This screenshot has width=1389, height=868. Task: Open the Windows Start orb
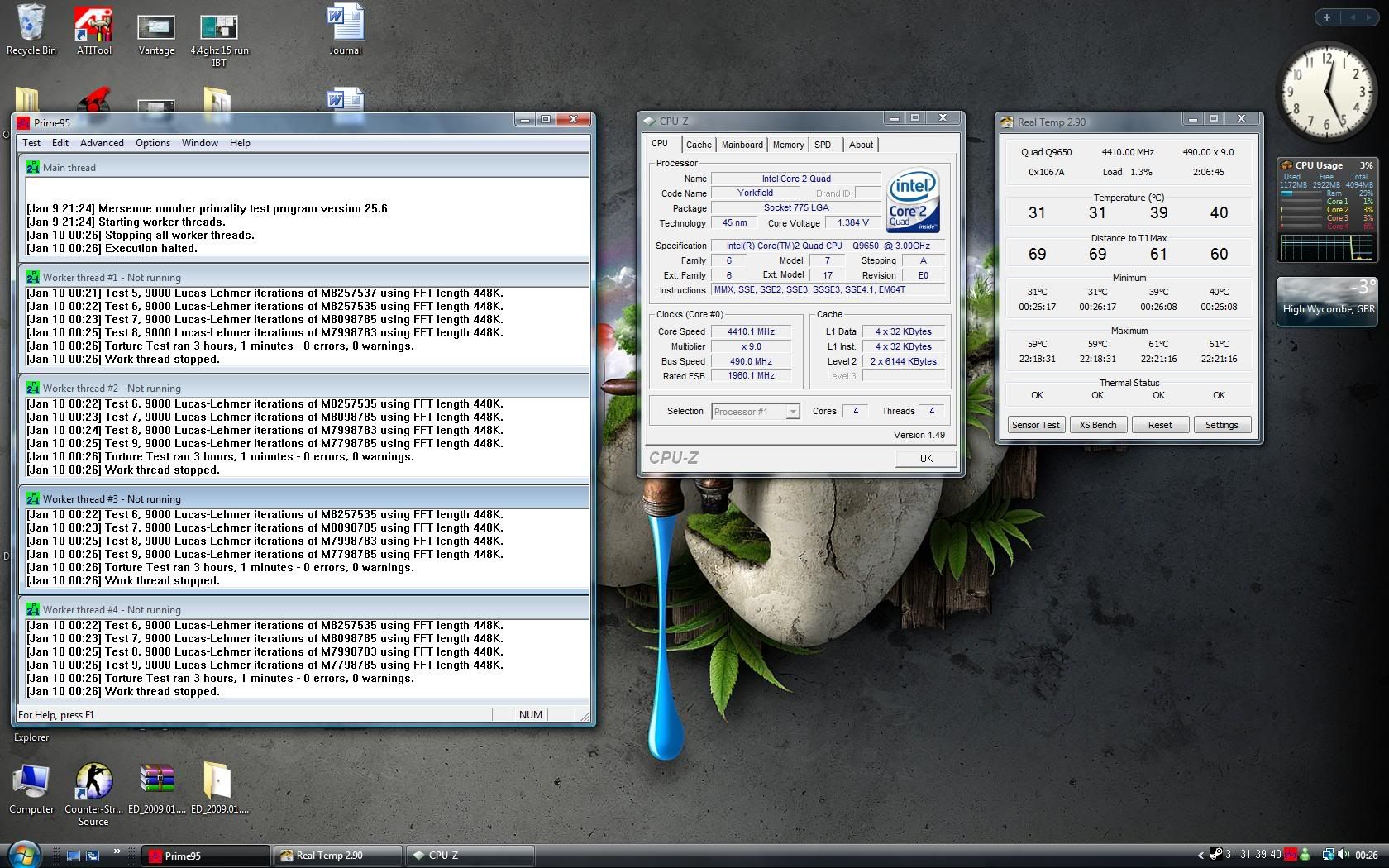pyautogui.click(x=23, y=854)
